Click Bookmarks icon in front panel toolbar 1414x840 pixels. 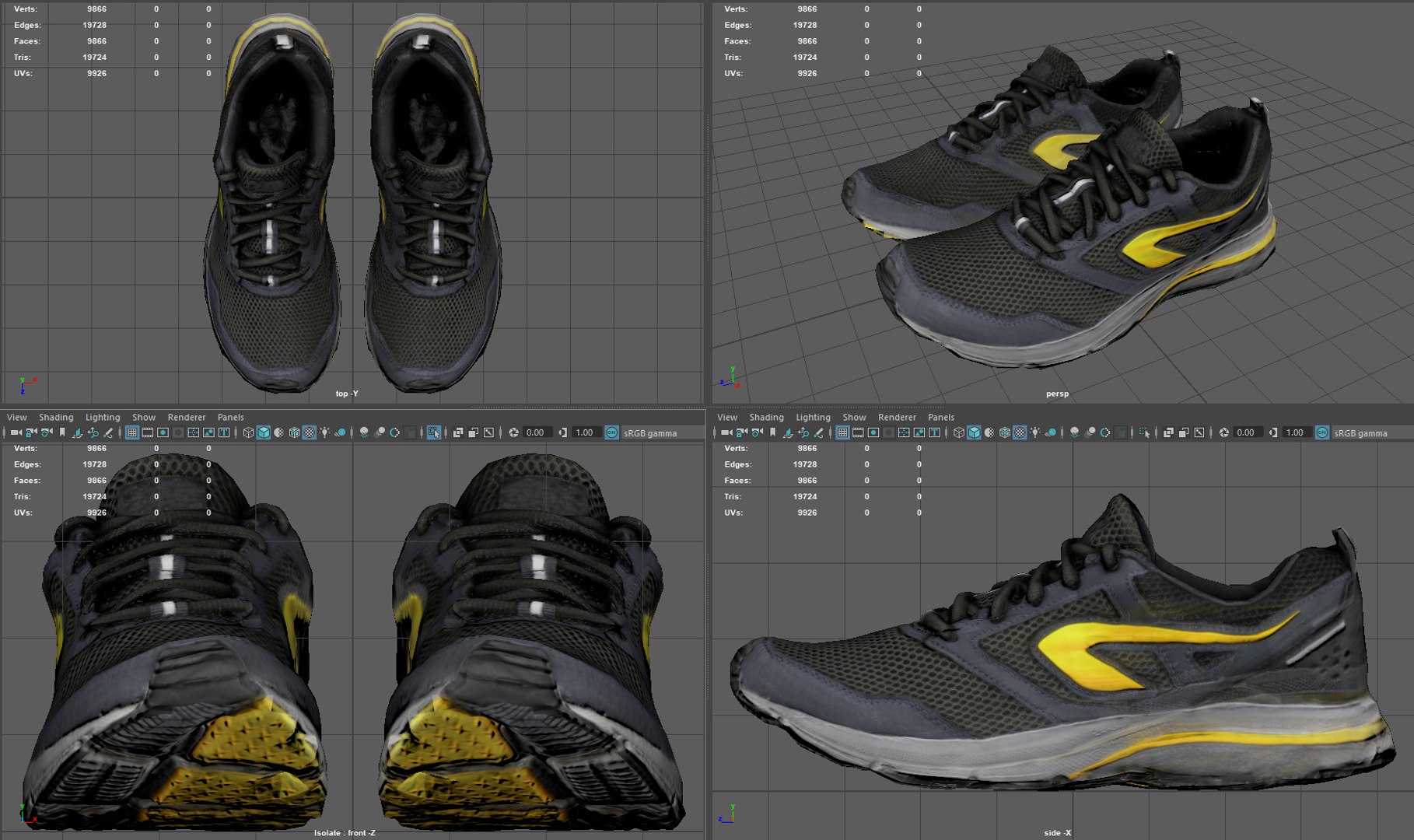62,432
